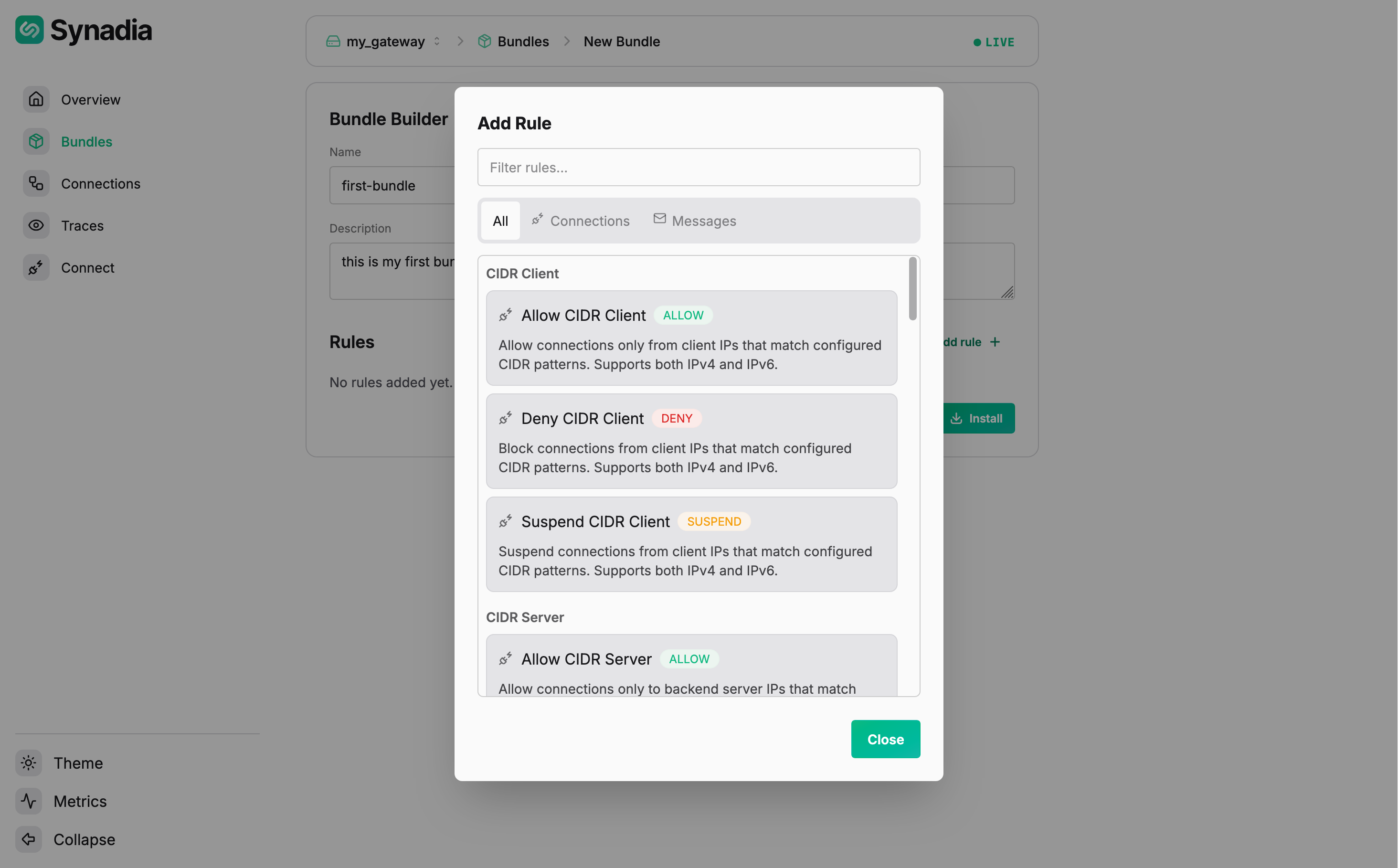Click the CIDR Client section heading

click(522, 273)
